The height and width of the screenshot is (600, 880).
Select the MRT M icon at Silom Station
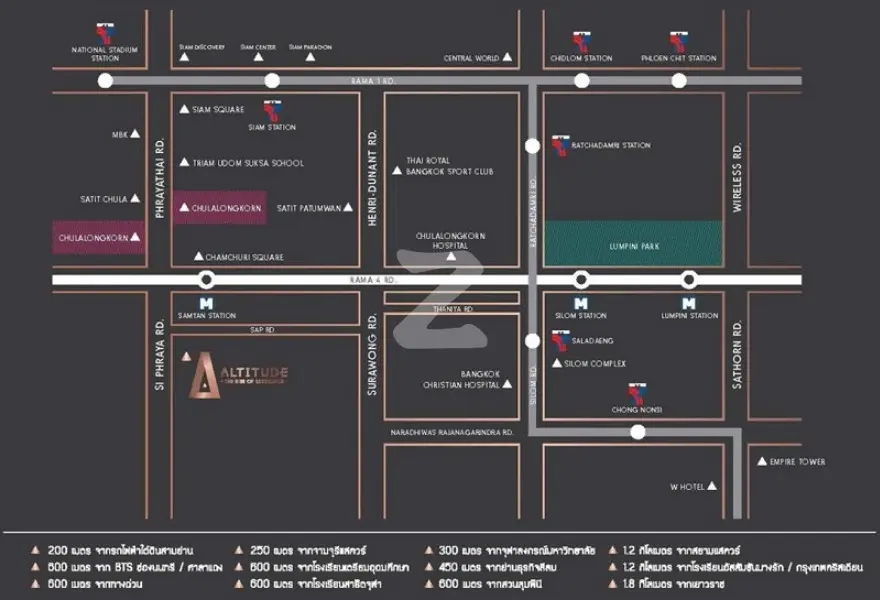coord(581,304)
